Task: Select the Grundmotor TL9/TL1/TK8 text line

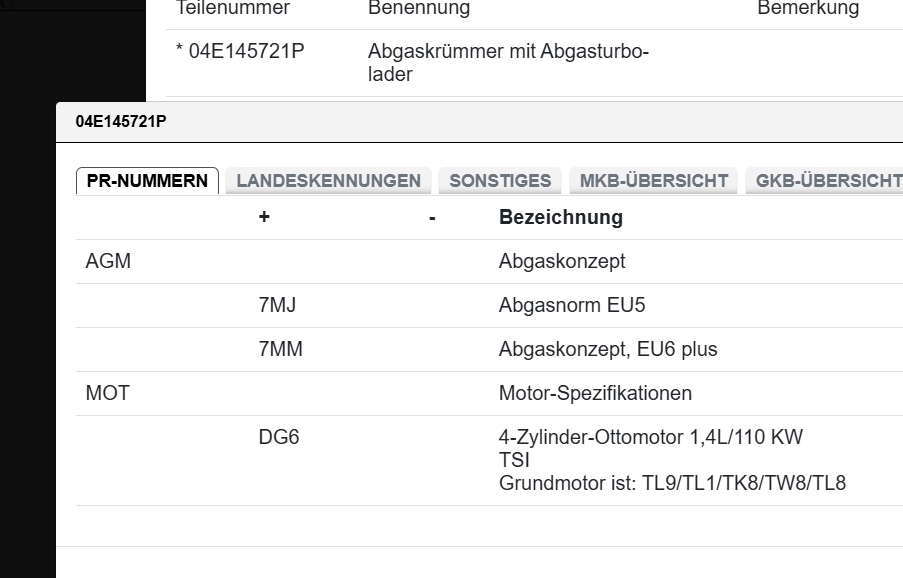Action: (x=671, y=481)
